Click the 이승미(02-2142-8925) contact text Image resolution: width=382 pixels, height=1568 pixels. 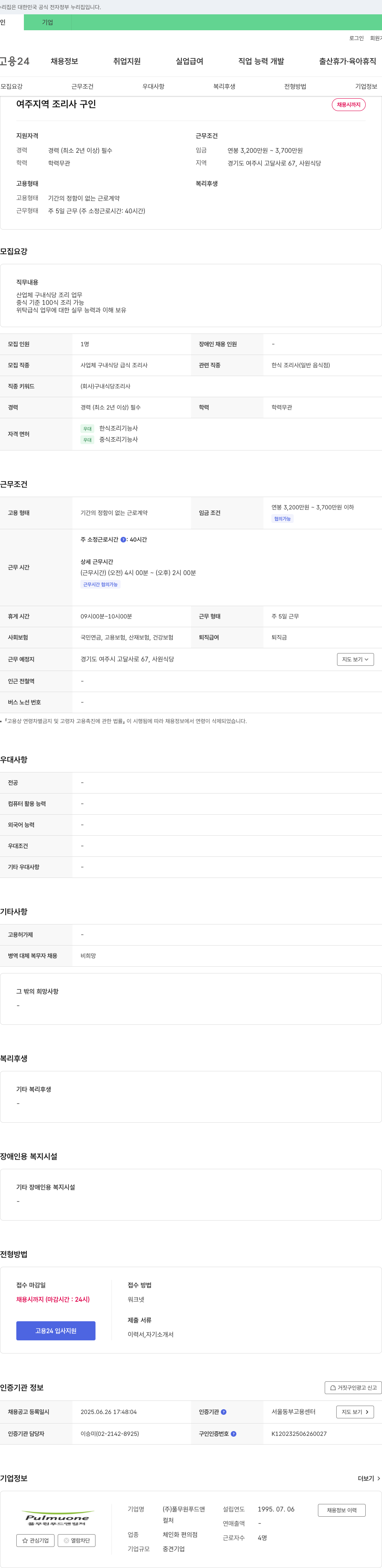(109, 1433)
